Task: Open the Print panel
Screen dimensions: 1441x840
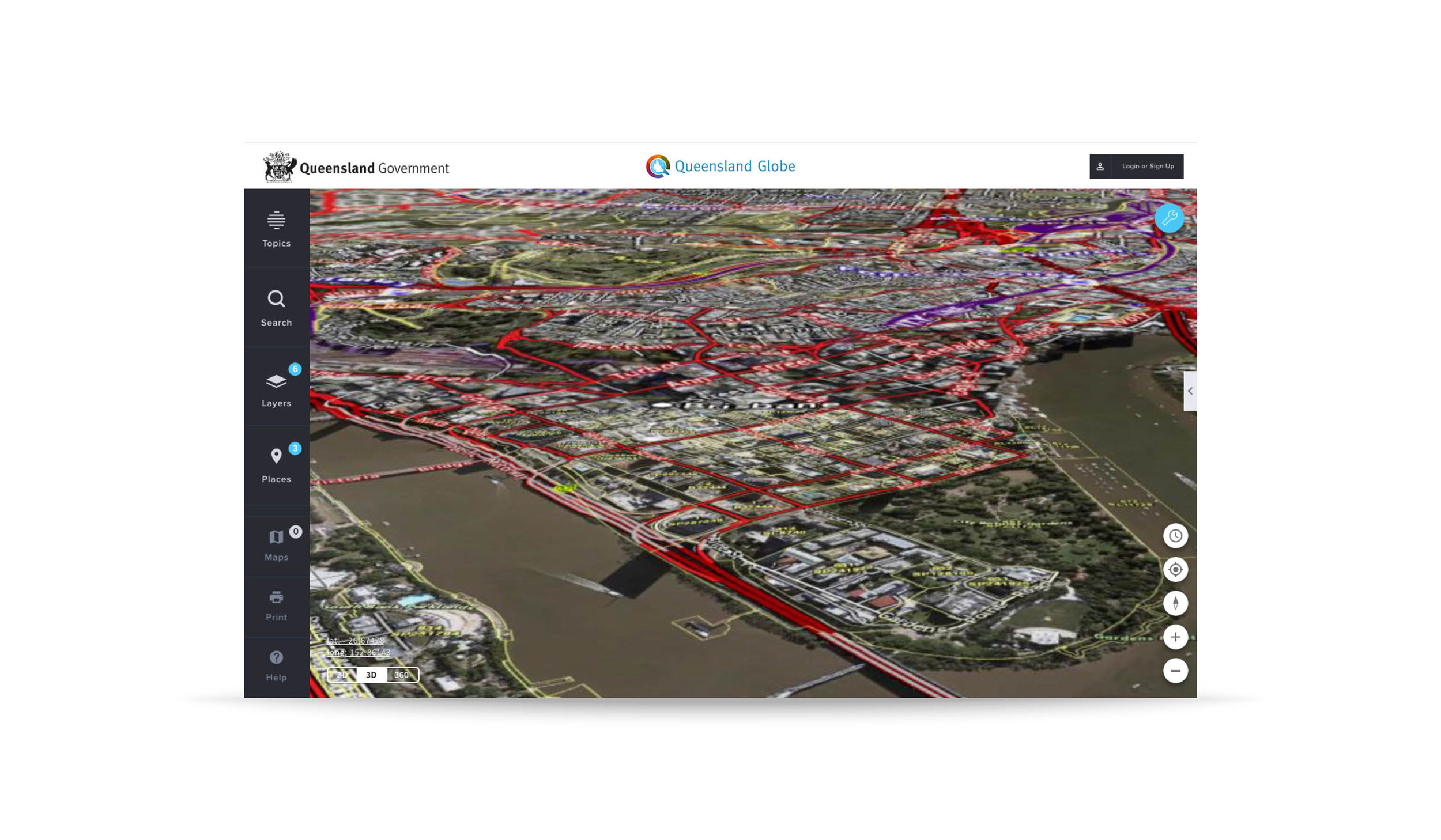Action: 276,604
